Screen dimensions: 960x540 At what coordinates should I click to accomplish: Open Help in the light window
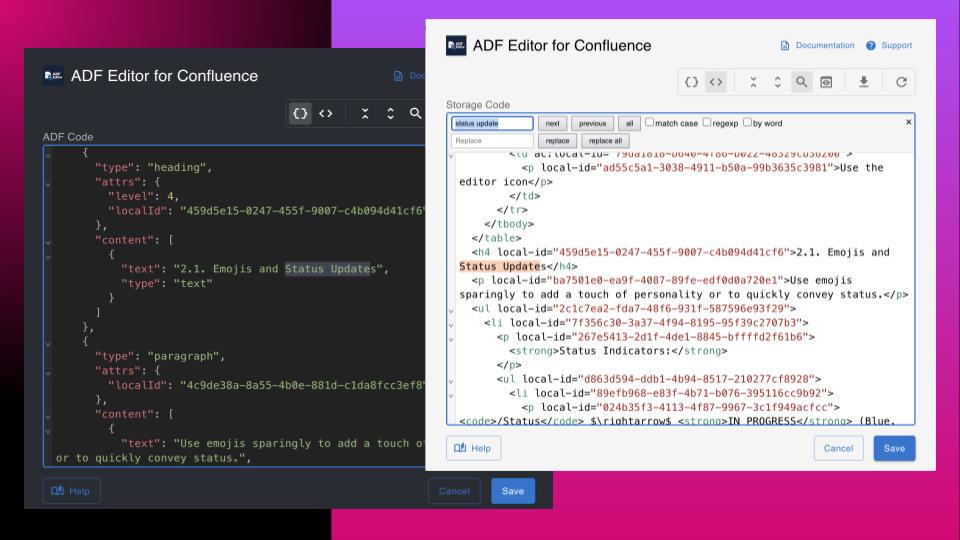pos(473,448)
